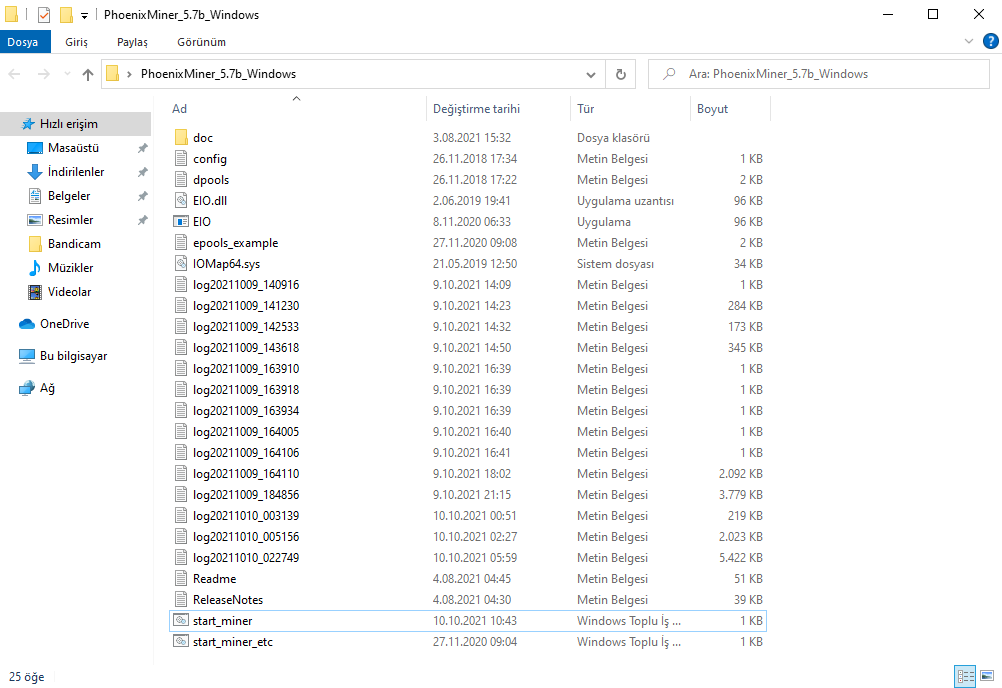Open the Dosya ribbon tab

pyautogui.click(x=23, y=42)
